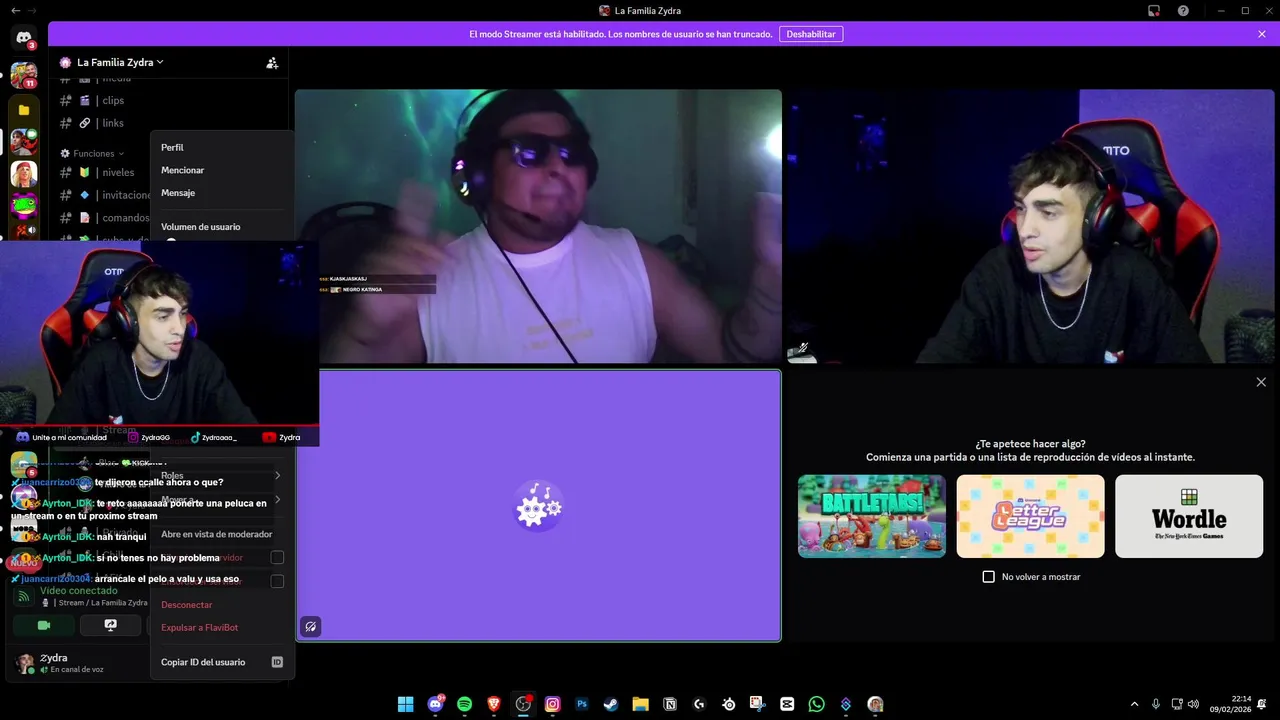Viewport: 1280px width, 720px height.
Task: Open Spotify from the taskbar
Action: pos(464,704)
